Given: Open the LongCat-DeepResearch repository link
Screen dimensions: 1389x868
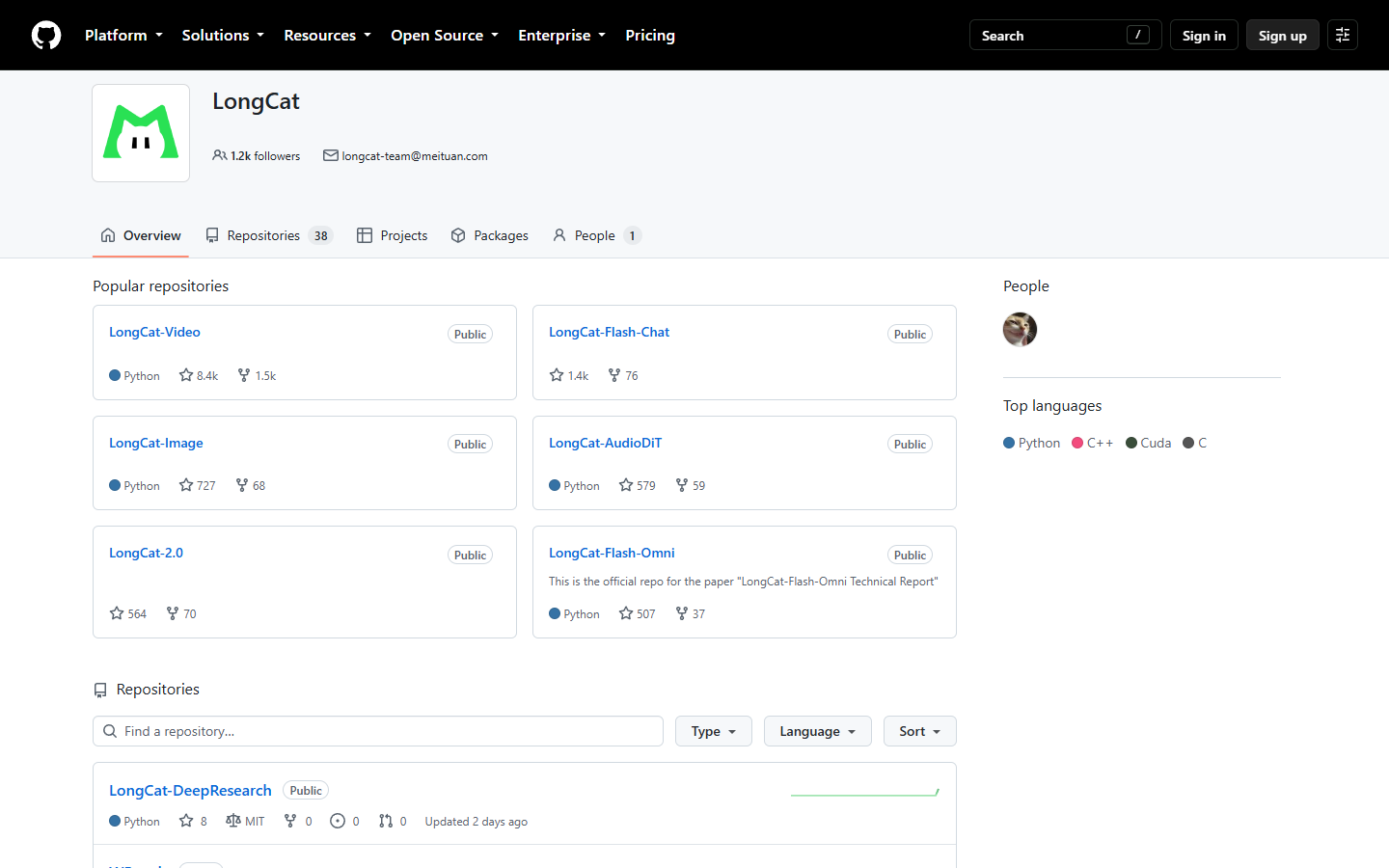Looking at the screenshot, I should tap(190, 790).
